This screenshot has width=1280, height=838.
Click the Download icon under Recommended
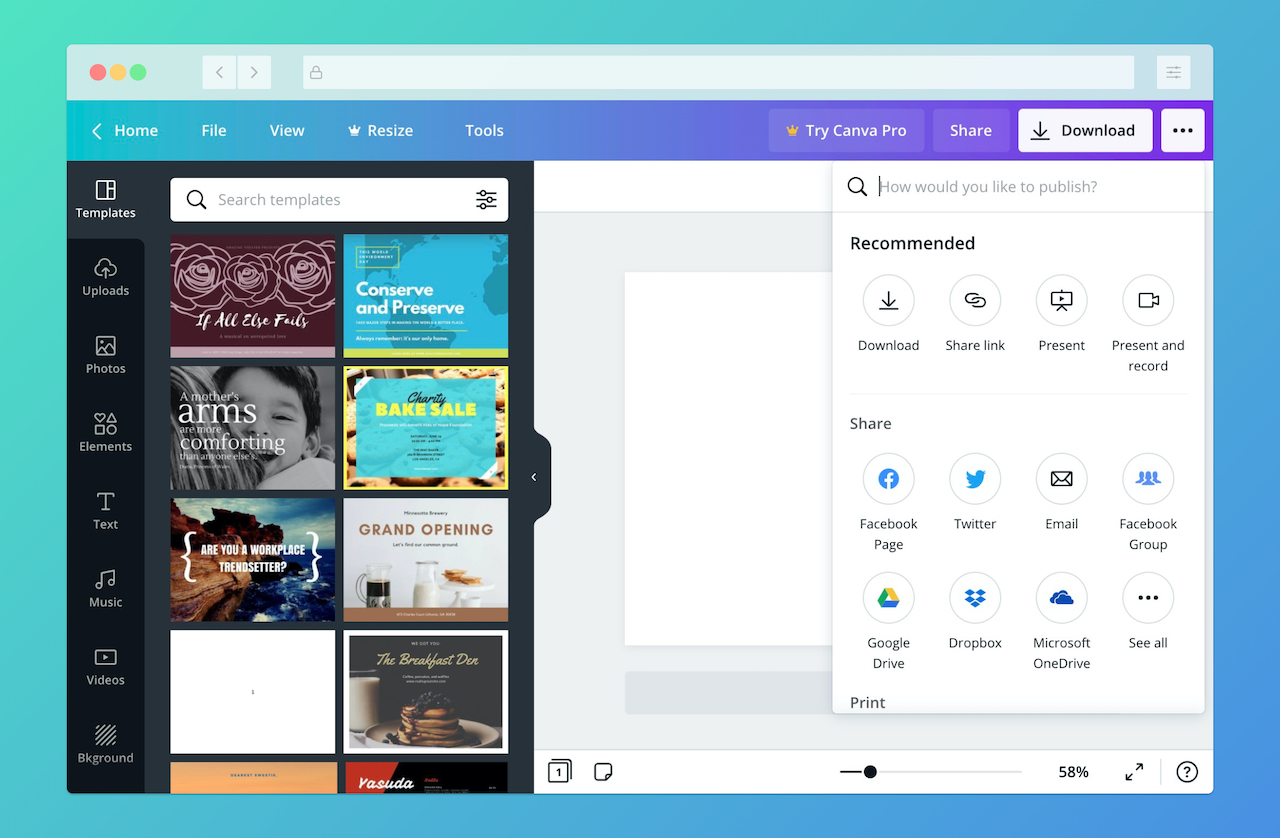pos(888,300)
